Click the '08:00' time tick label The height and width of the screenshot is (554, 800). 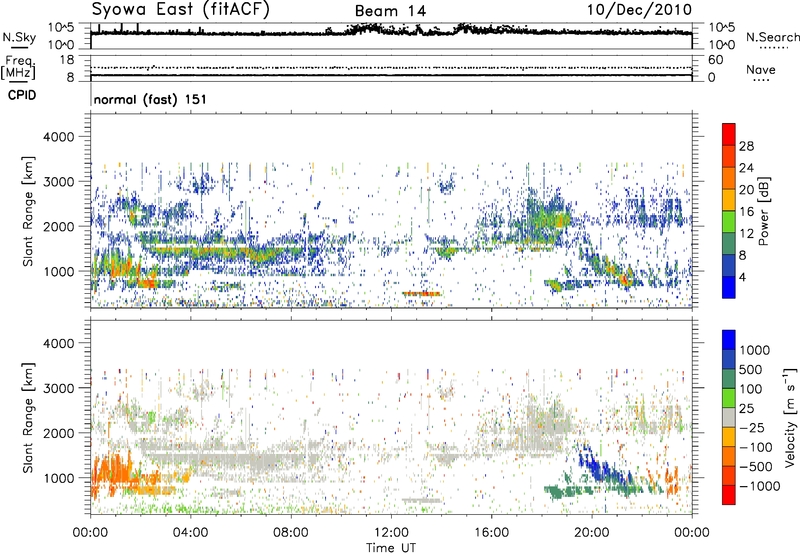290,533
